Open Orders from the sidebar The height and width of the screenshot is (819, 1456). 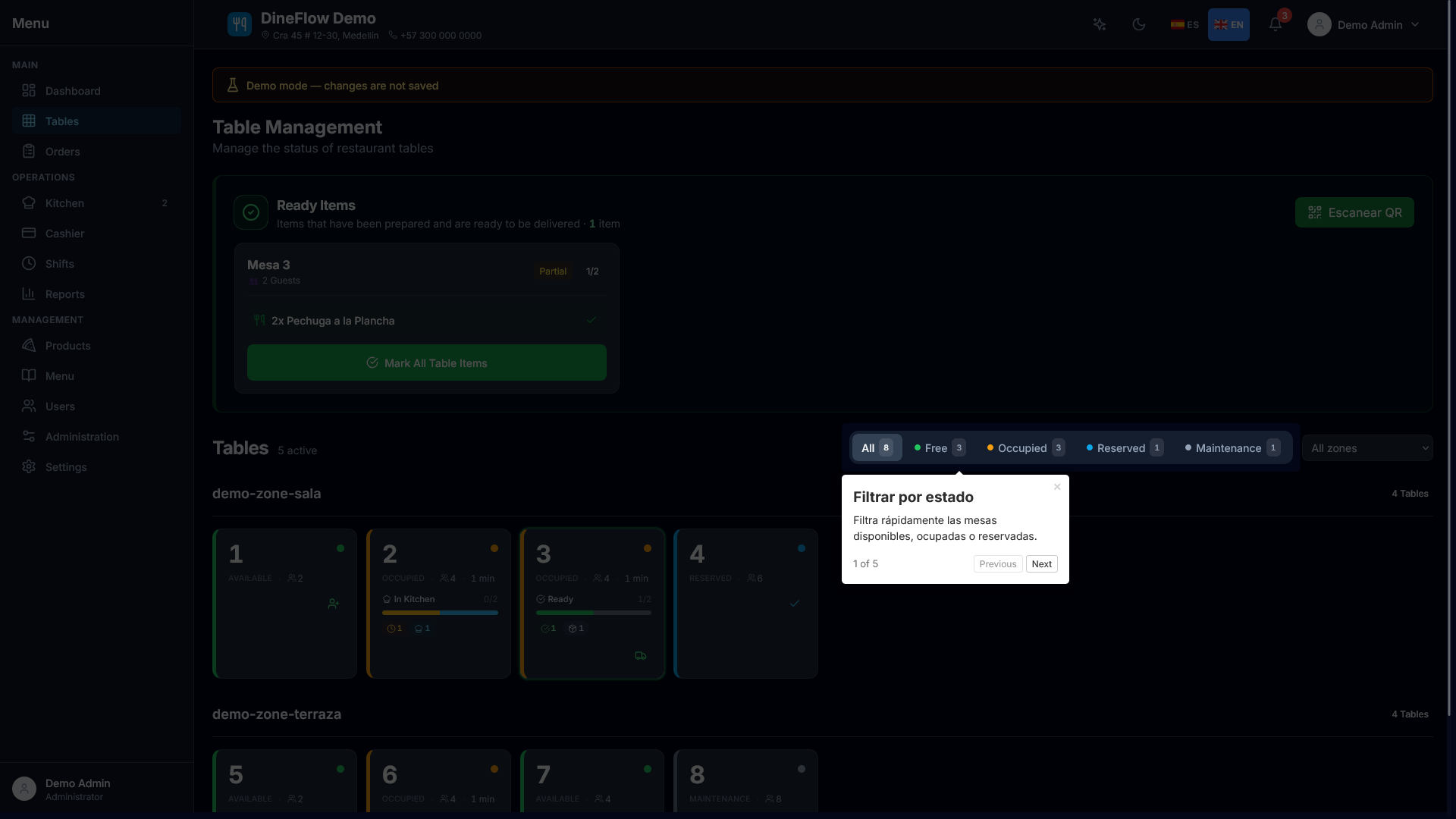pos(97,152)
